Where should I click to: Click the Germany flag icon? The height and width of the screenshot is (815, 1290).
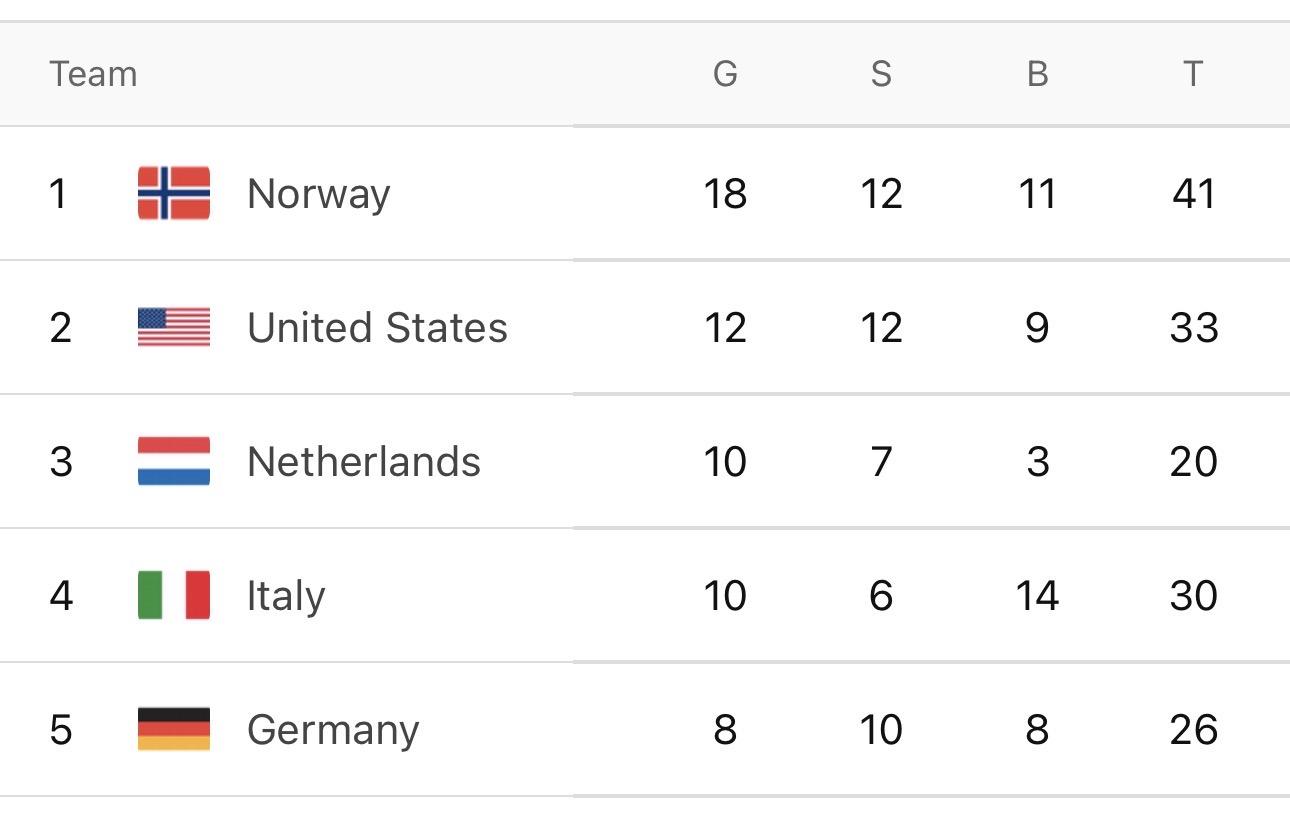174,729
